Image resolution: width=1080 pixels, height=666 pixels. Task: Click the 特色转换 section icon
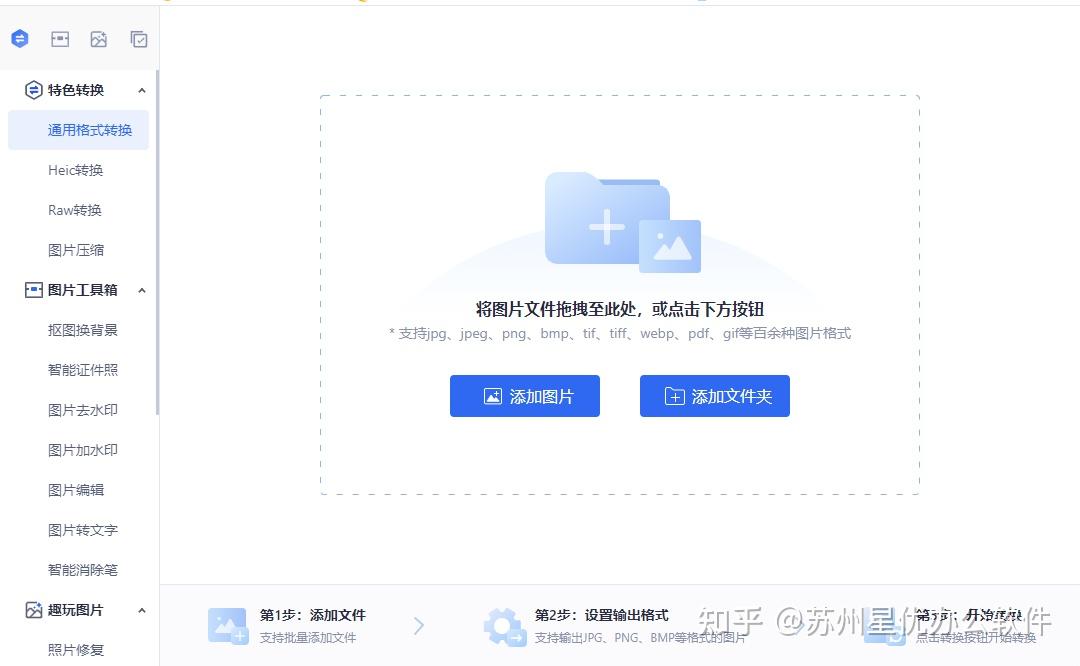pyautogui.click(x=33, y=89)
